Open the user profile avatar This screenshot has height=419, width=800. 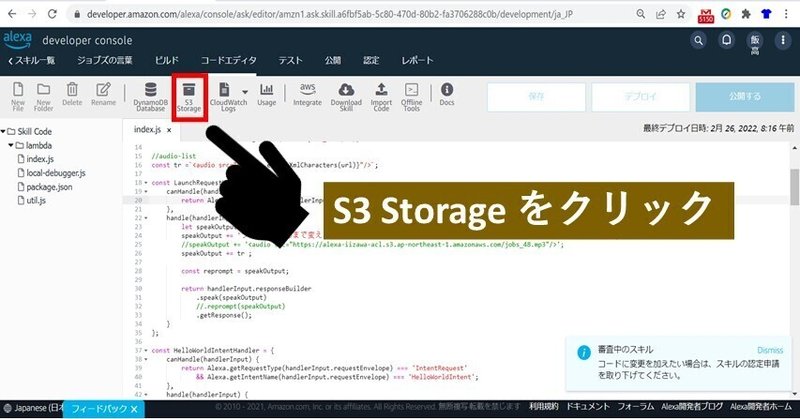click(x=755, y=43)
